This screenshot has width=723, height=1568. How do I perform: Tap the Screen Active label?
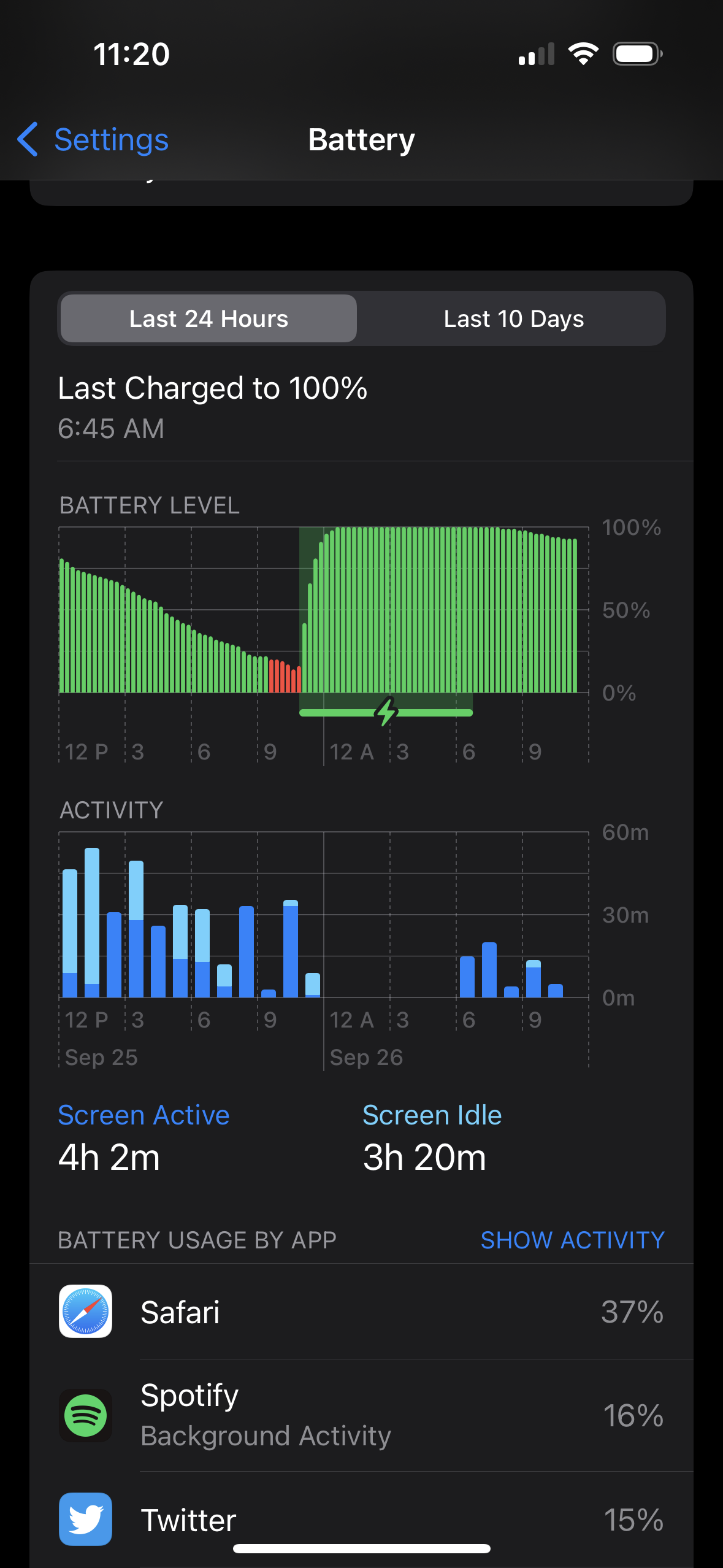click(143, 1115)
